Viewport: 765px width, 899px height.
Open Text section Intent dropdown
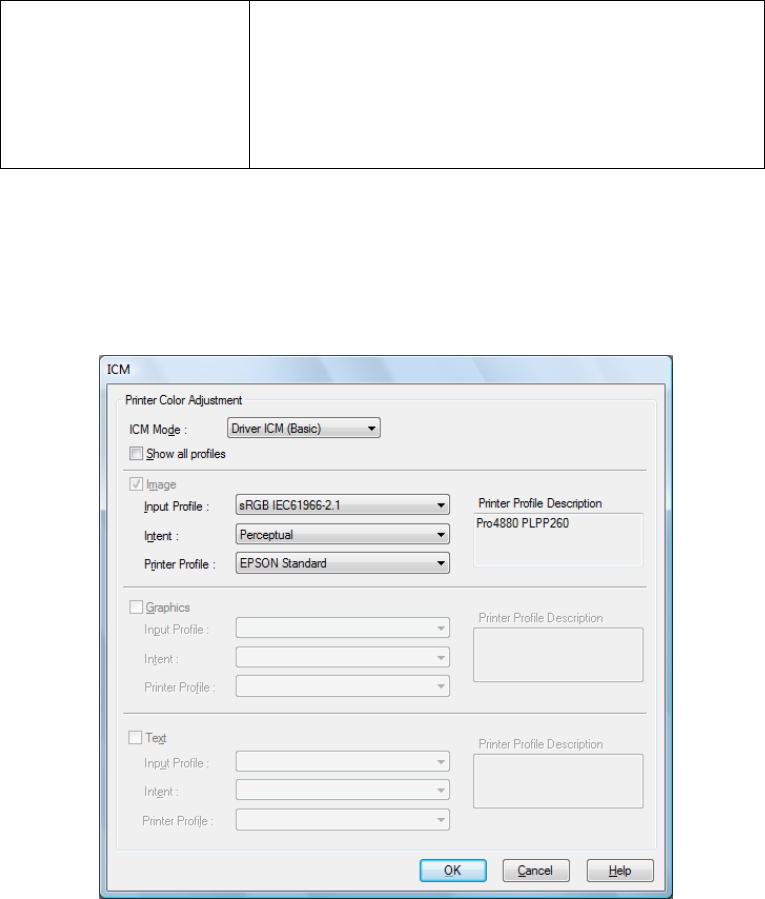coord(342,791)
